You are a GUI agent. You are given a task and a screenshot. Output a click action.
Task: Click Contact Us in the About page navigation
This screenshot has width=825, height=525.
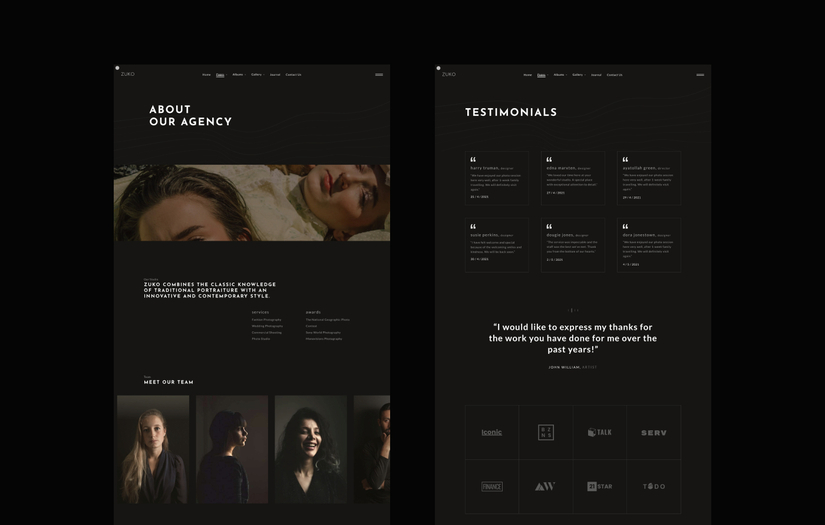pyautogui.click(x=293, y=75)
